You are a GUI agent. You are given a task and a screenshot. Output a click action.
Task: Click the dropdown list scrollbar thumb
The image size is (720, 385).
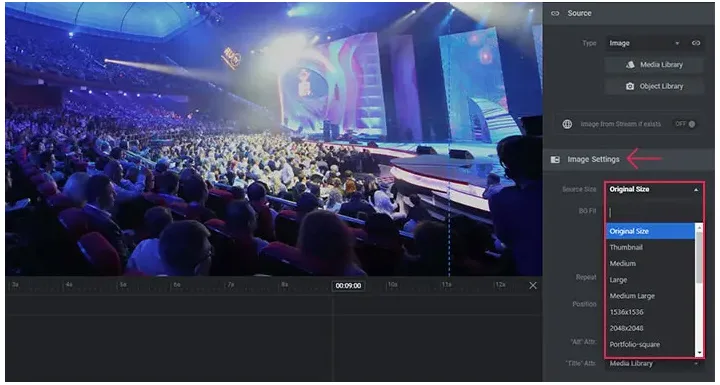(x=699, y=257)
